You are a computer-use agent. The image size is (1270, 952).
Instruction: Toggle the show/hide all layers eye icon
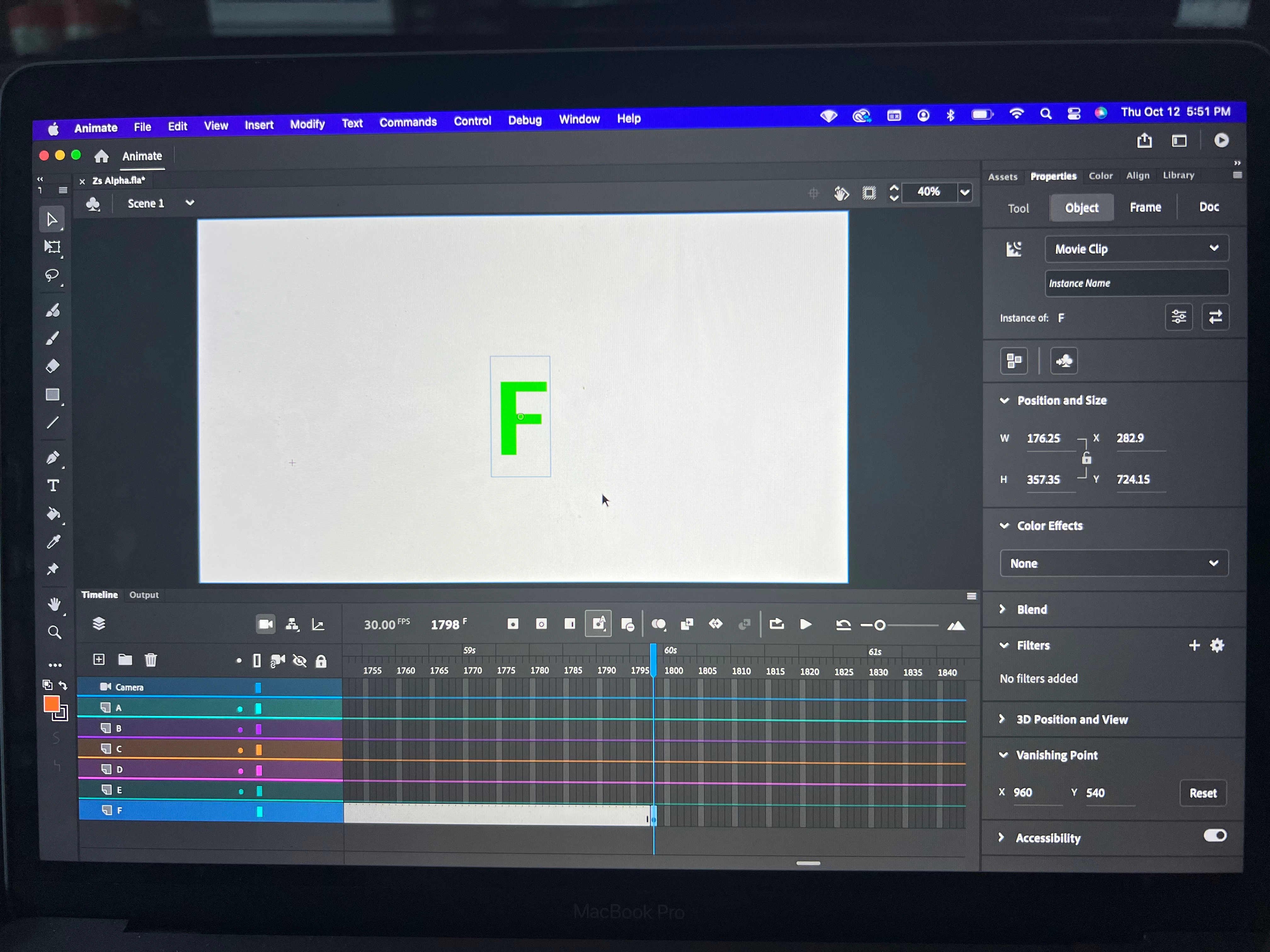click(x=299, y=661)
